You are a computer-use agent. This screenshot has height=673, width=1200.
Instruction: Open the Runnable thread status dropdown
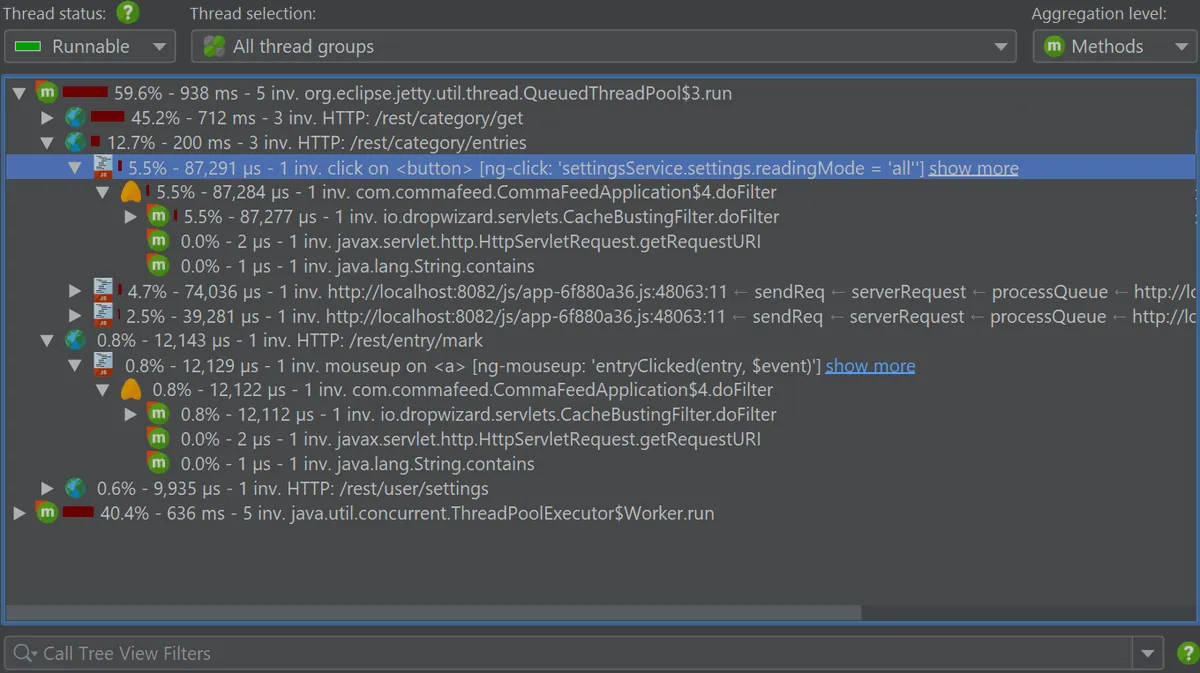(90, 47)
